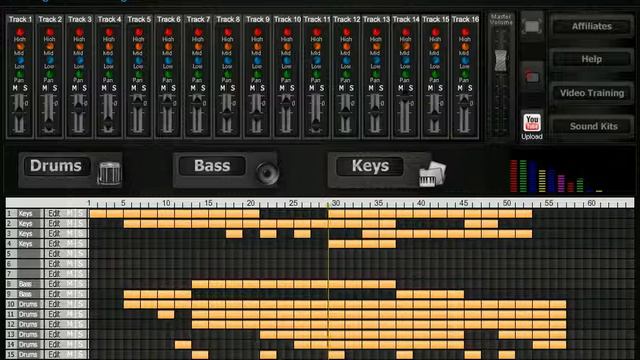640x360 pixels.
Task: Click the spectrum level meter display
Action: click(x=556, y=176)
